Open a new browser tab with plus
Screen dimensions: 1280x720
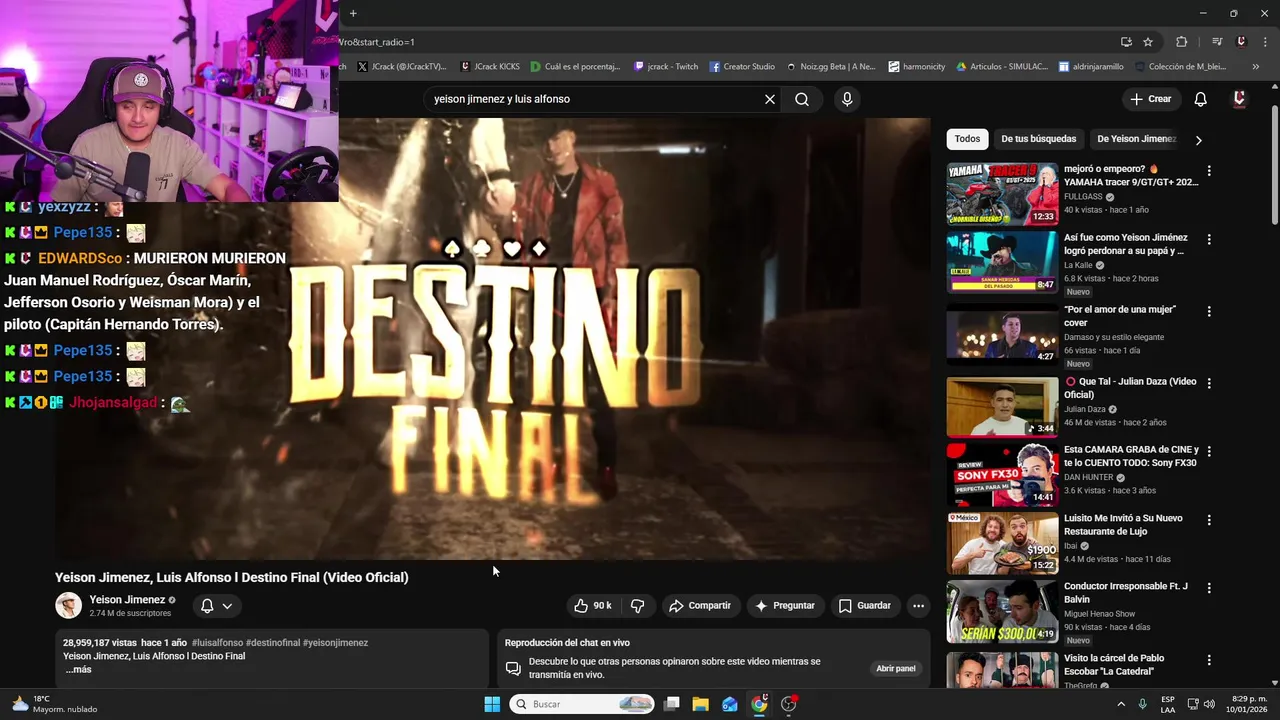[x=353, y=13]
